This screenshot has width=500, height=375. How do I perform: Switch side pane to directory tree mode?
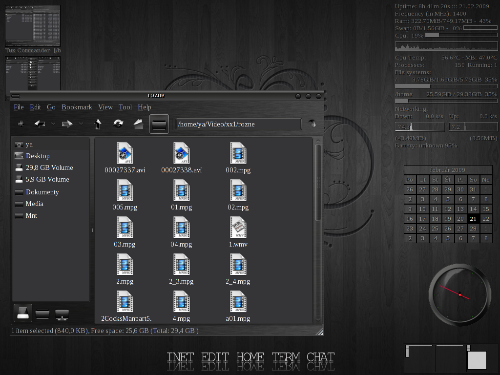pyautogui.click(x=42, y=314)
